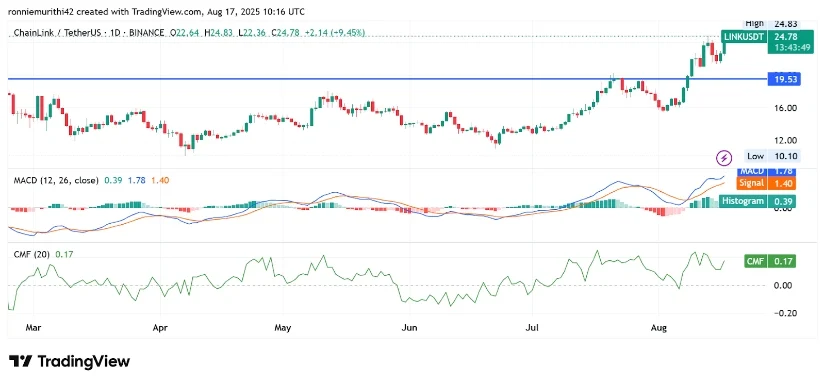Click the Jun label on time axis

409,328
